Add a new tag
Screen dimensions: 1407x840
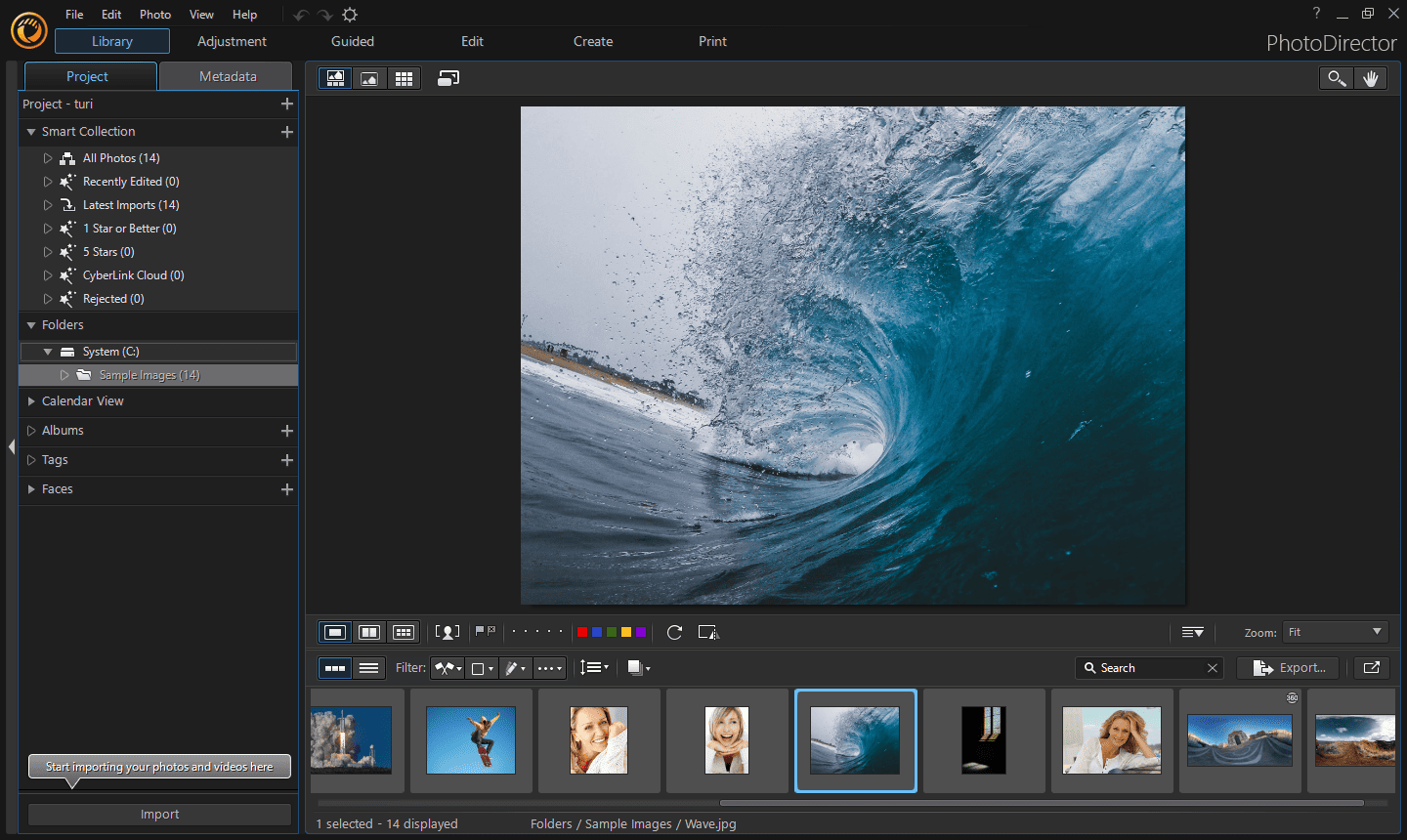(287, 460)
